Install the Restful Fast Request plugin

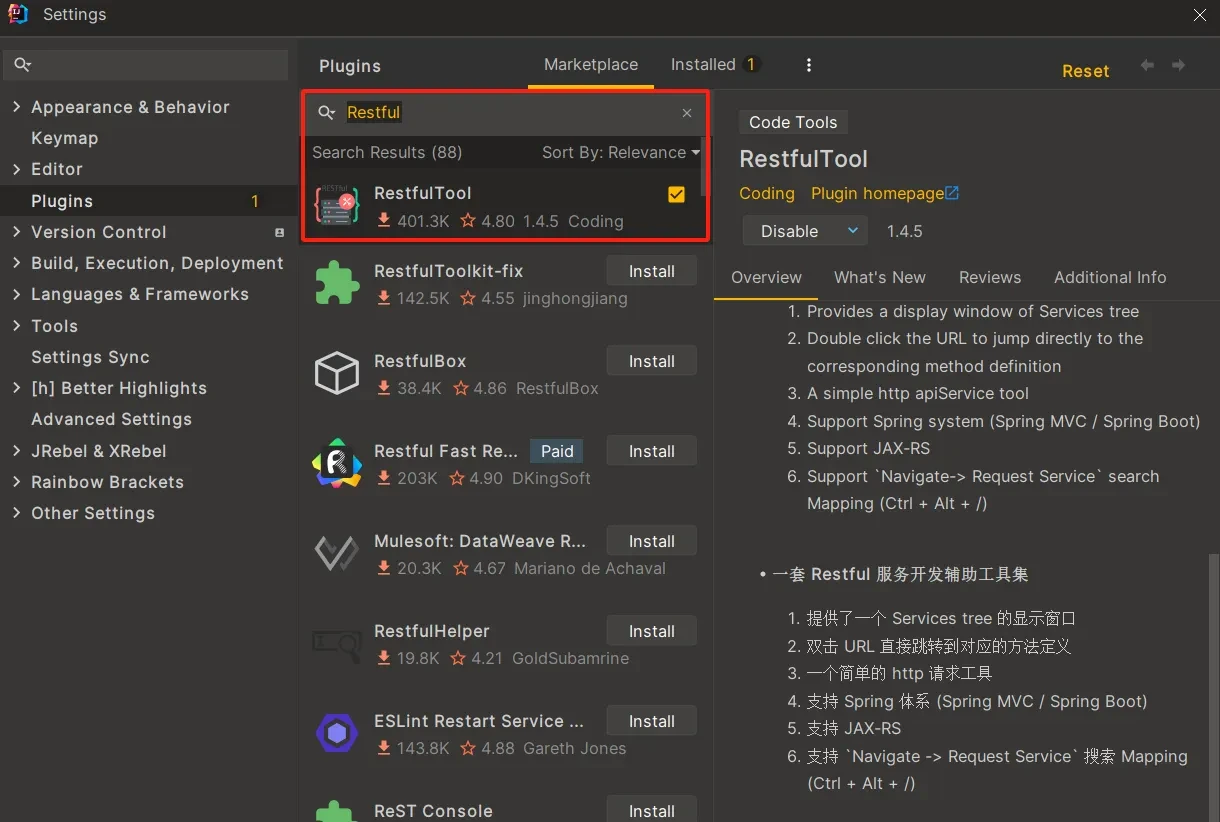point(652,451)
